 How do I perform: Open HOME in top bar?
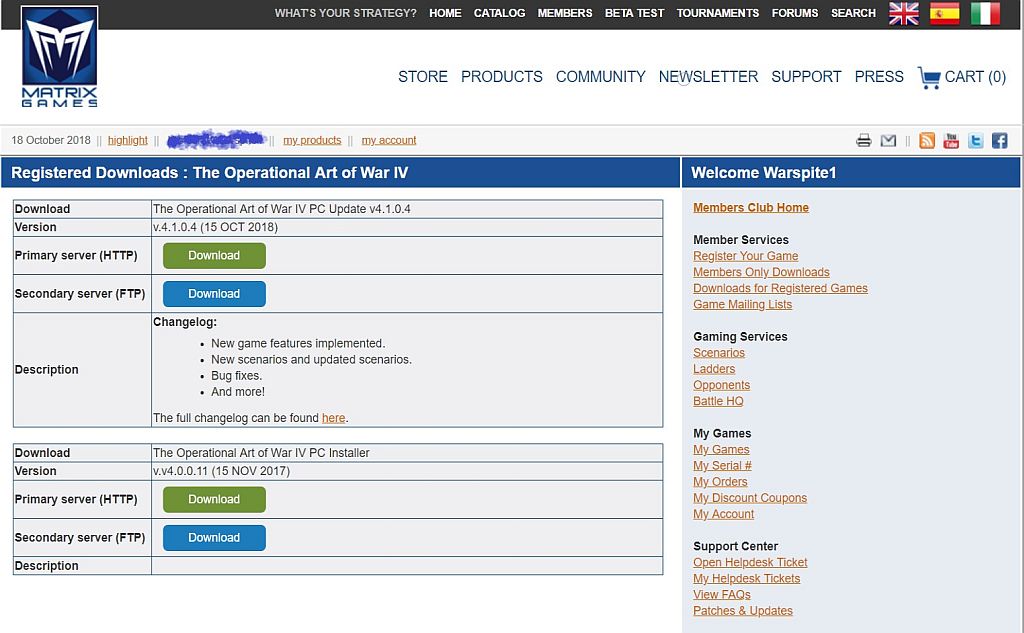click(x=445, y=13)
